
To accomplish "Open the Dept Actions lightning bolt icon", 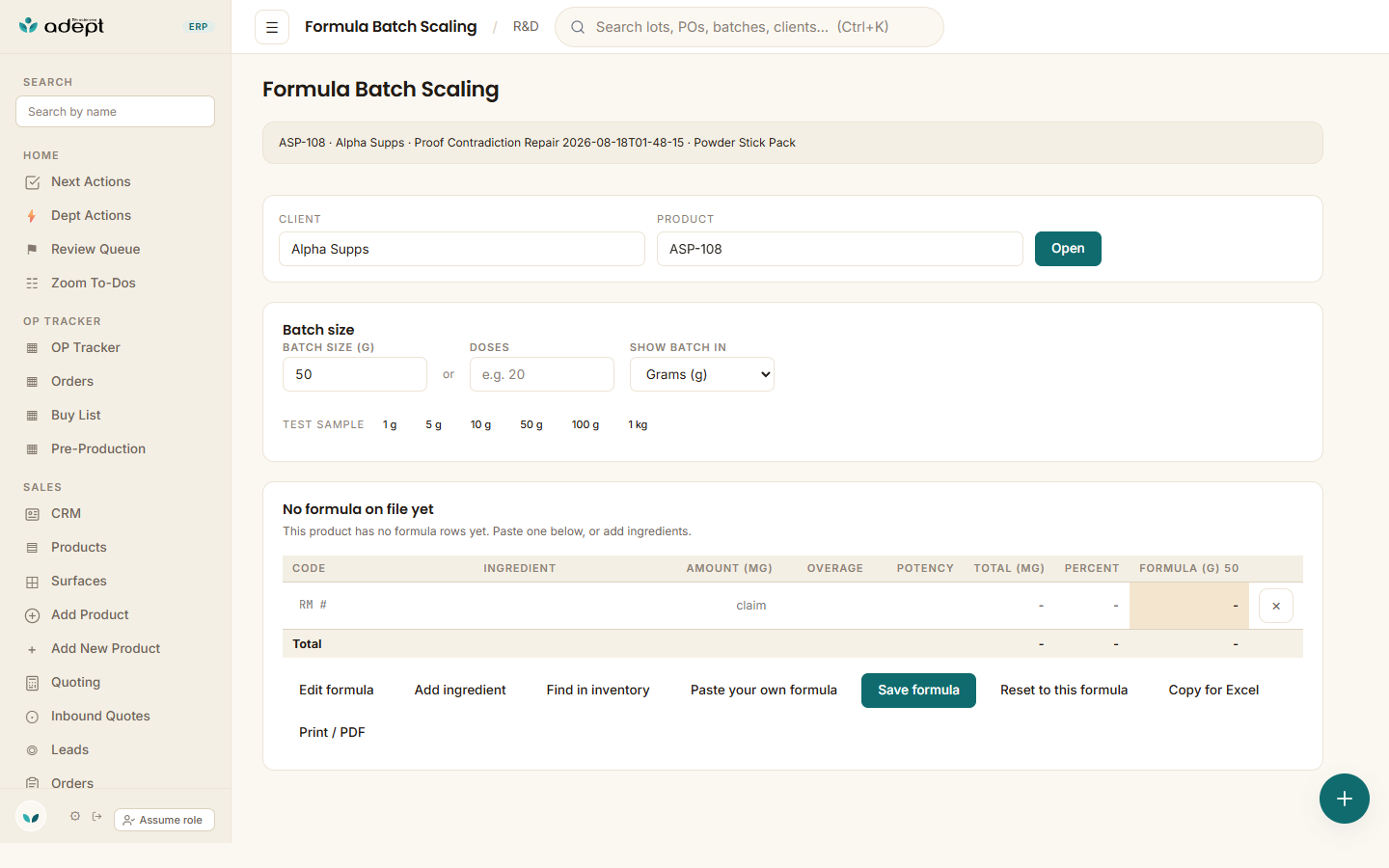I will pos(32,216).
